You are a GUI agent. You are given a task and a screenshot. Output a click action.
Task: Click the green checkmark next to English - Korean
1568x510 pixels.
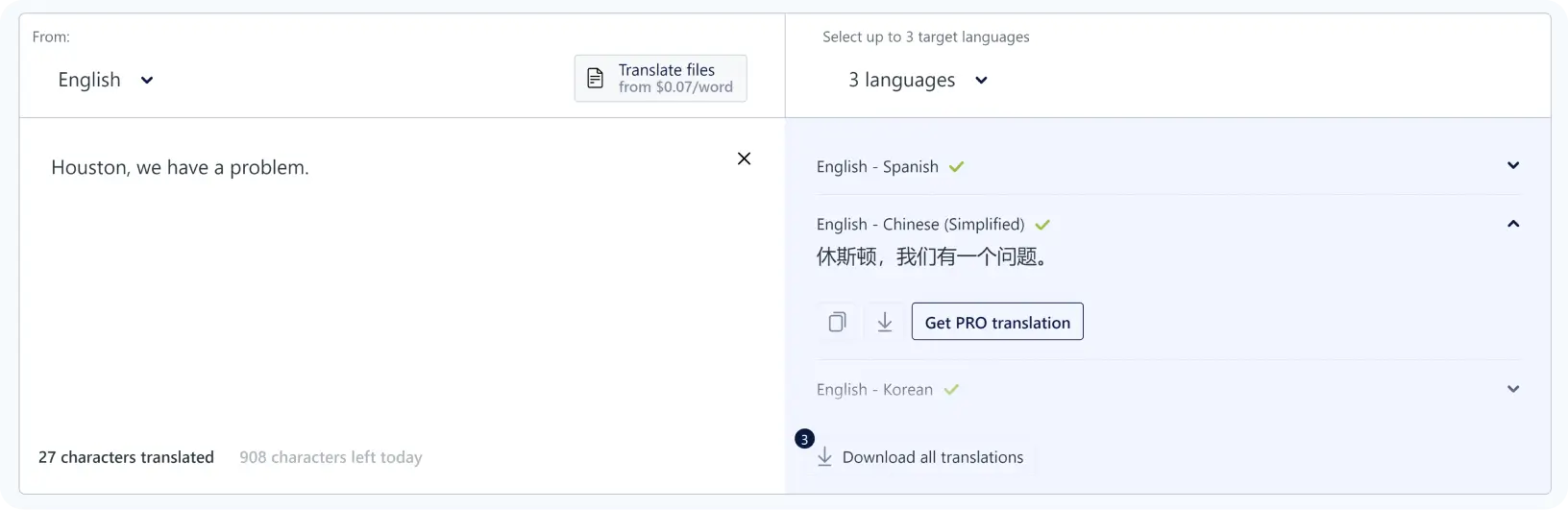[x=951, y=389]
